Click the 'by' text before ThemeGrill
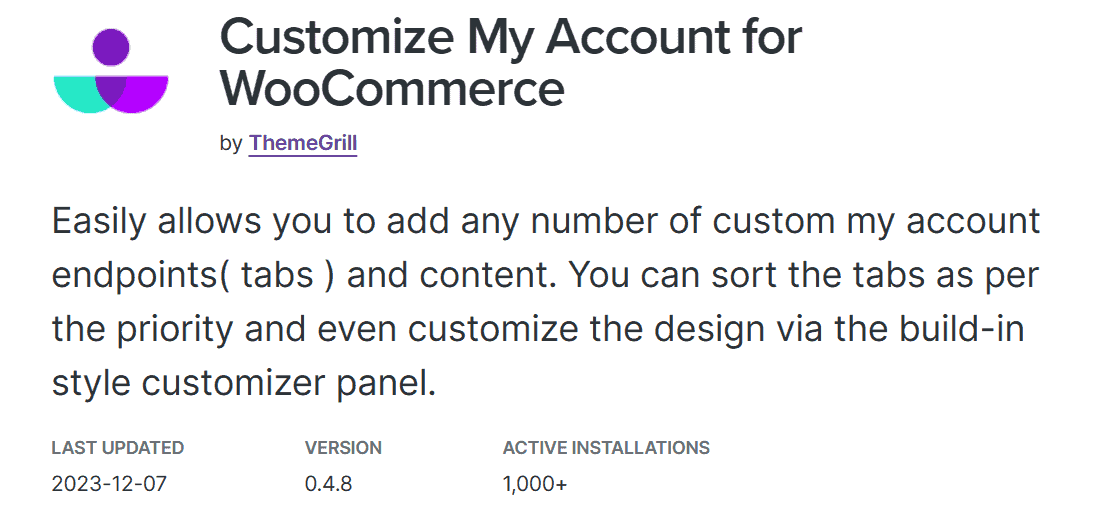The image size is (1093, 531). tap(230, 143)
